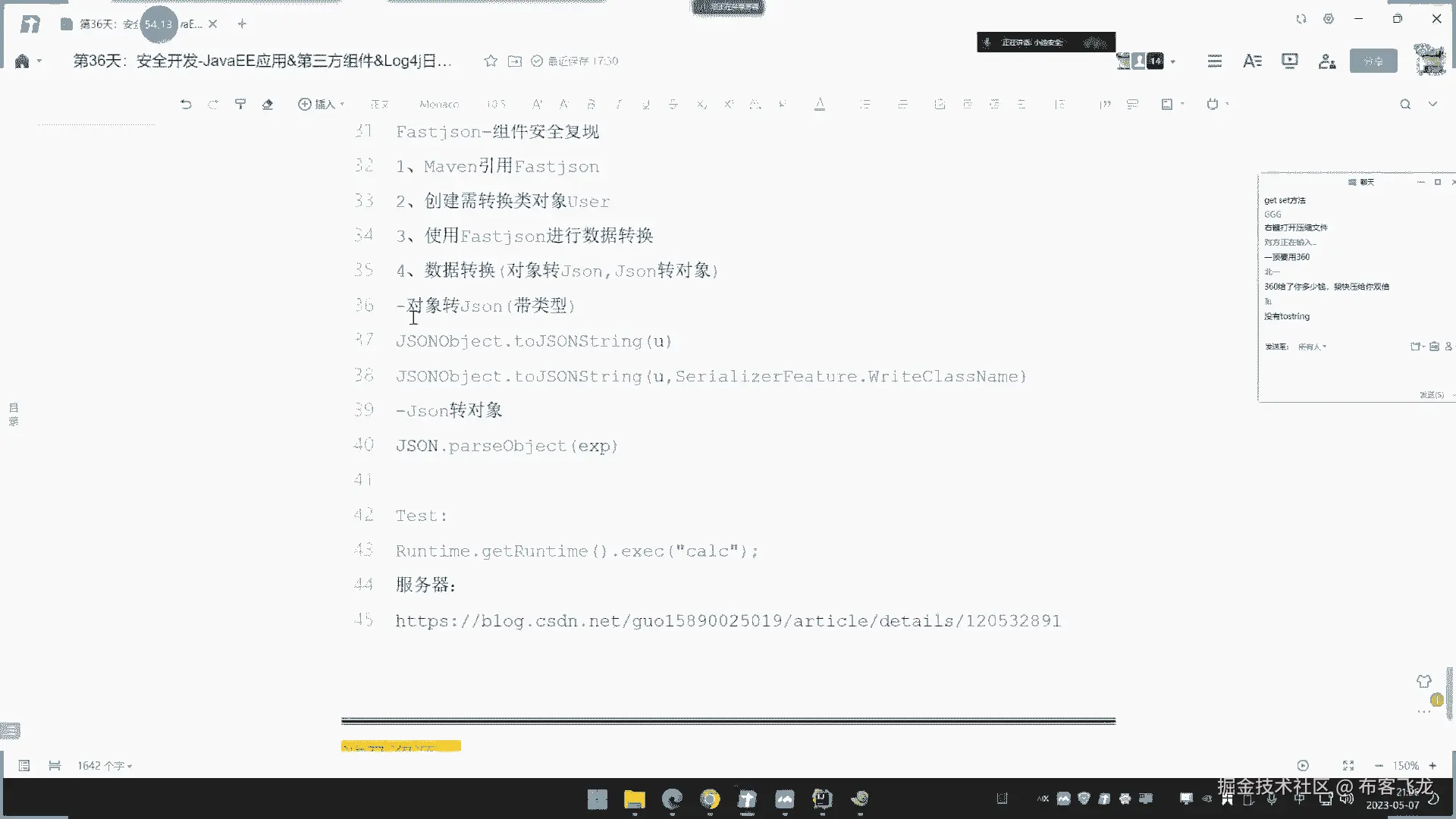1456x819 pixels.
Task: Toggle strikethrough formatting
Action: [673, 104]
